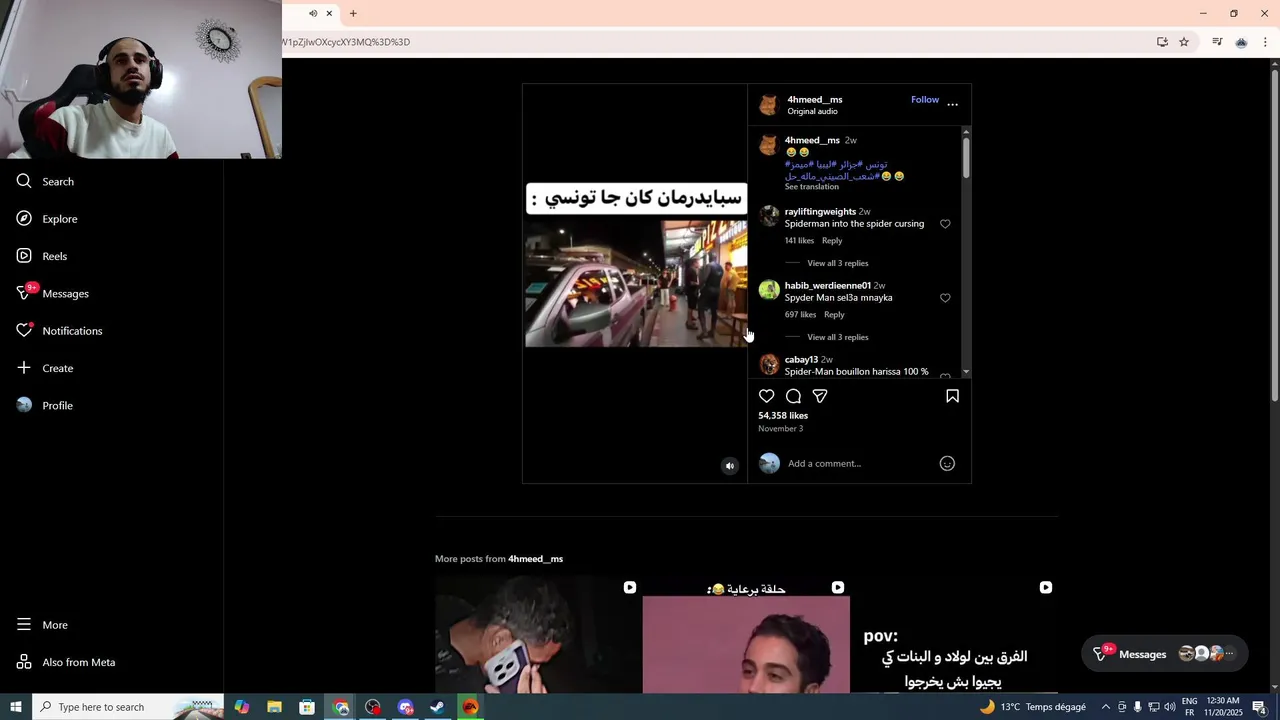The height and width of the screenshot is (720, 1280).
Task: Open the crying man reel thumbnail
Action: tap(538, 635)
